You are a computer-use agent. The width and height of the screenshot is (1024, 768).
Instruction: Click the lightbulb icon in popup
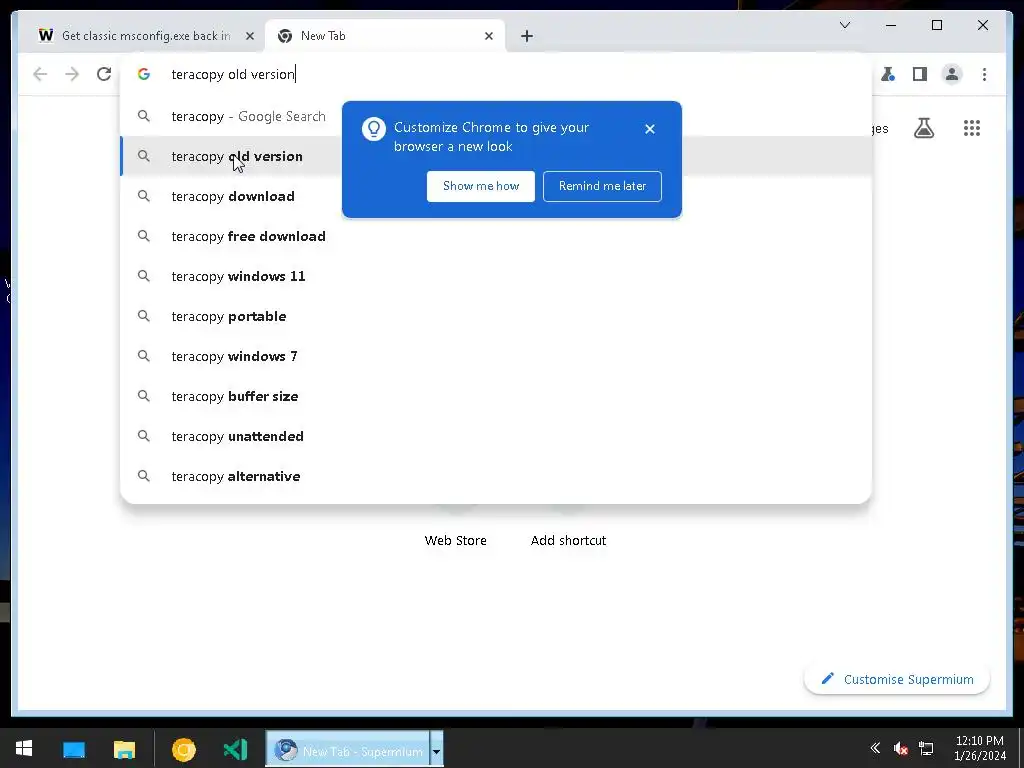[374, 129]
